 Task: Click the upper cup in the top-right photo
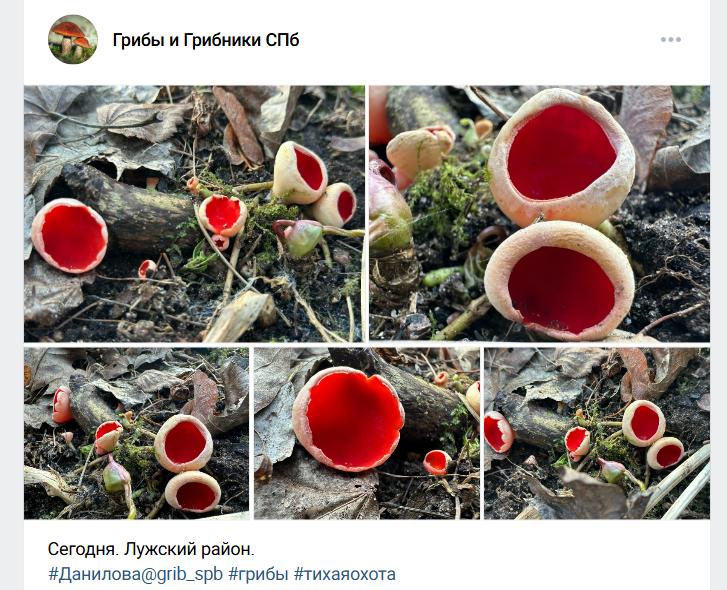561,156
